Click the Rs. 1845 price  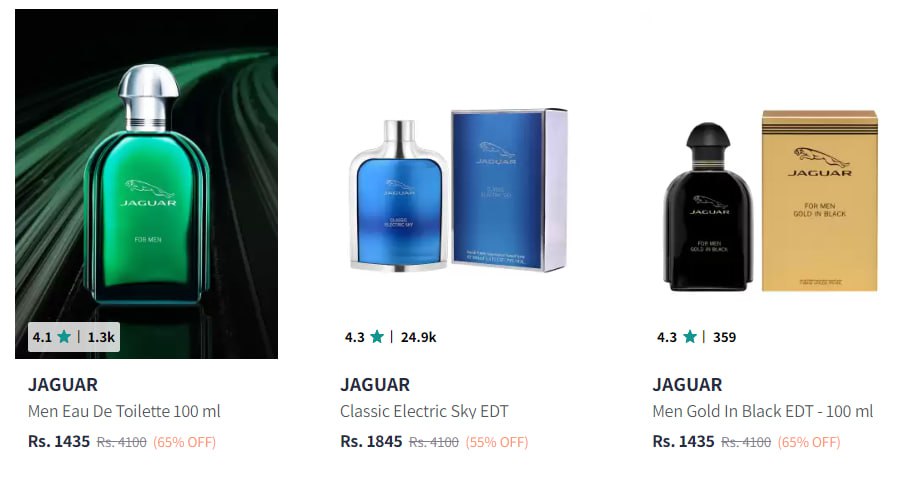(371, 442)
